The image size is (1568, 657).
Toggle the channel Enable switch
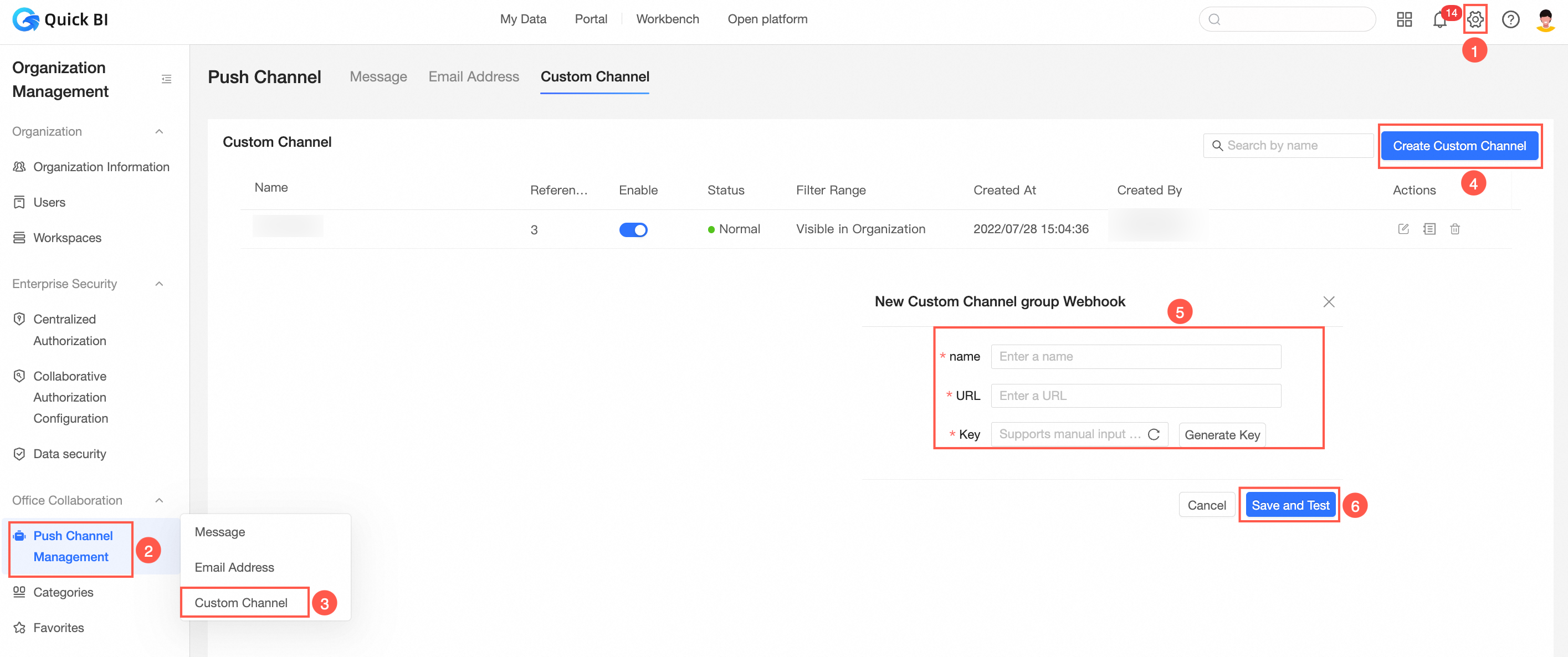point(633,230)
